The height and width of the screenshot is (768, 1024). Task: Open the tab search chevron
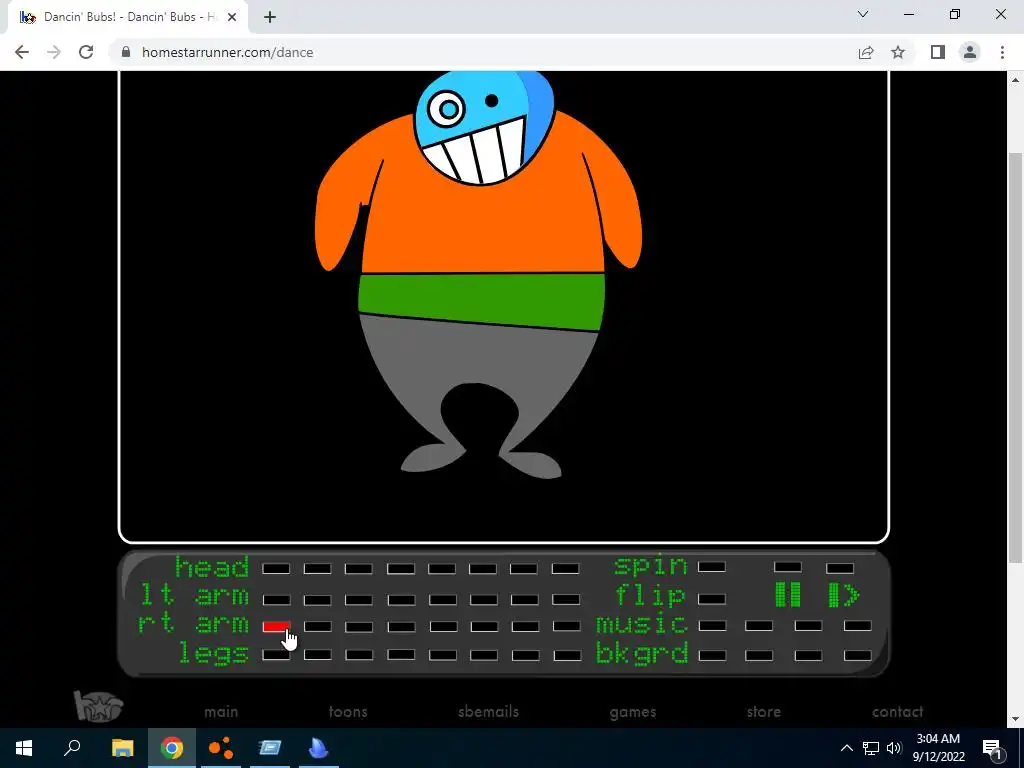click(x=863, y=14)
